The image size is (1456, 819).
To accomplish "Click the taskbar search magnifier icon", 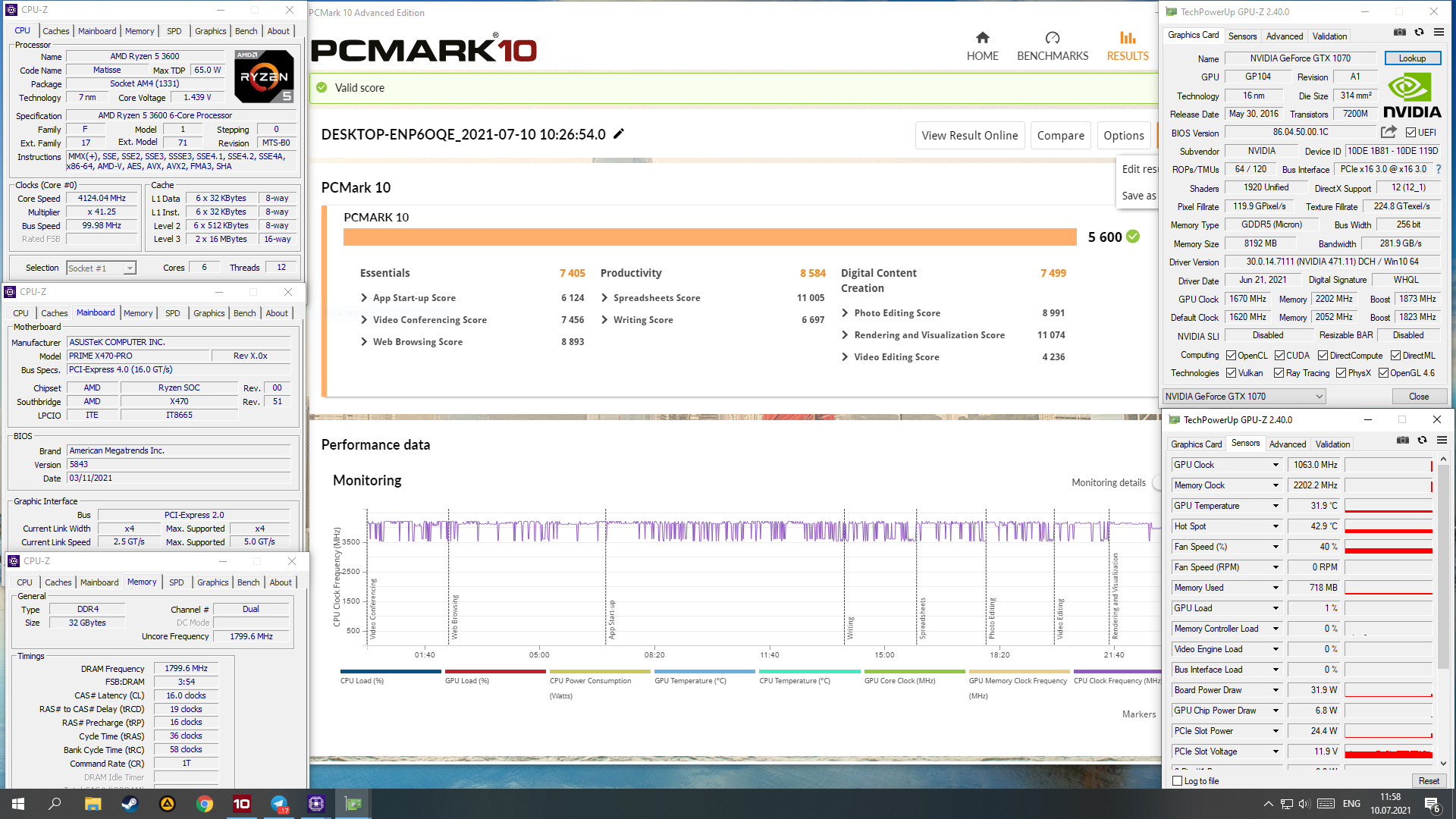I will [55, 804].
